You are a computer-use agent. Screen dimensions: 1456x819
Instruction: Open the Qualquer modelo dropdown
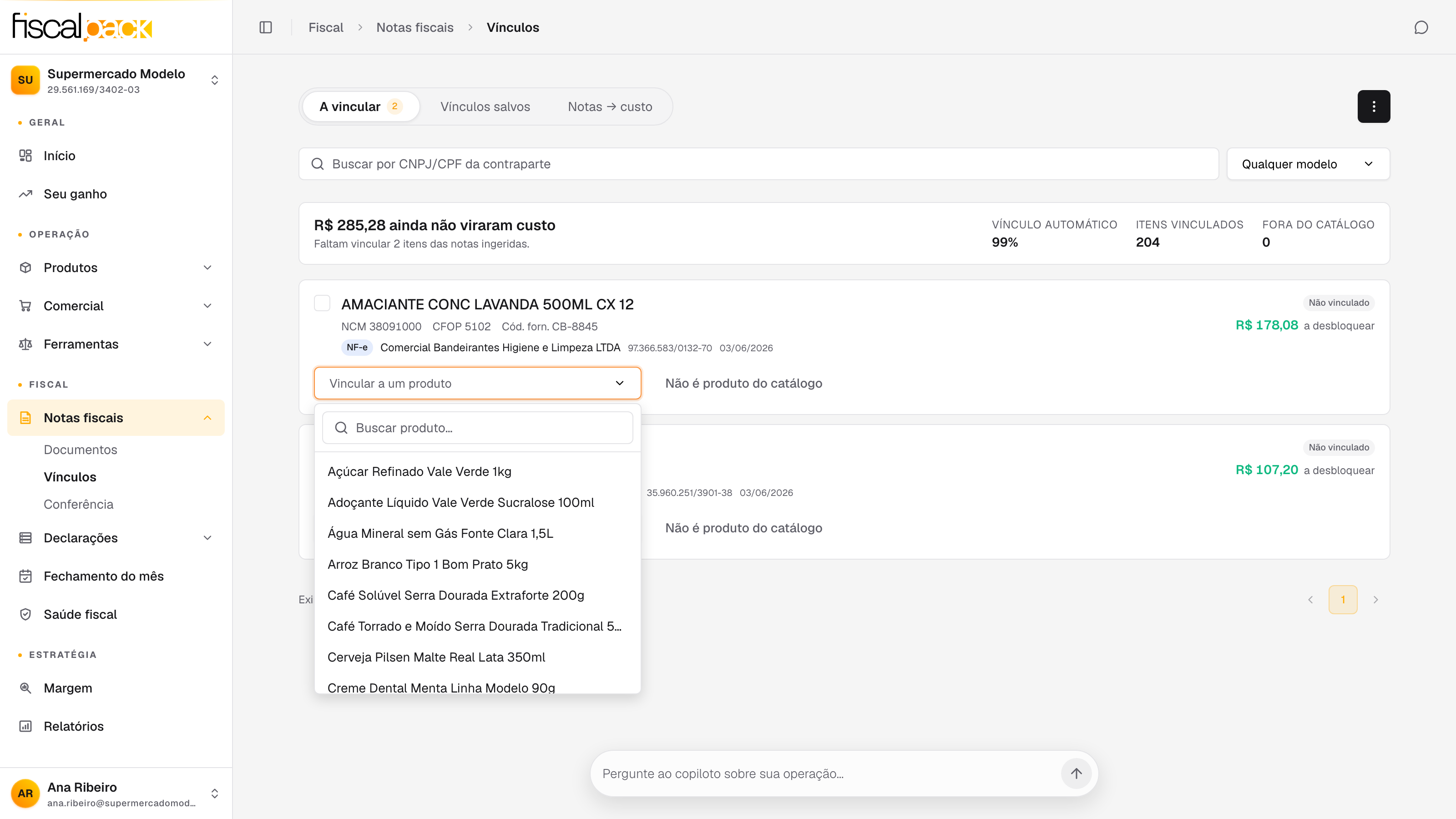coord(1308,164)
